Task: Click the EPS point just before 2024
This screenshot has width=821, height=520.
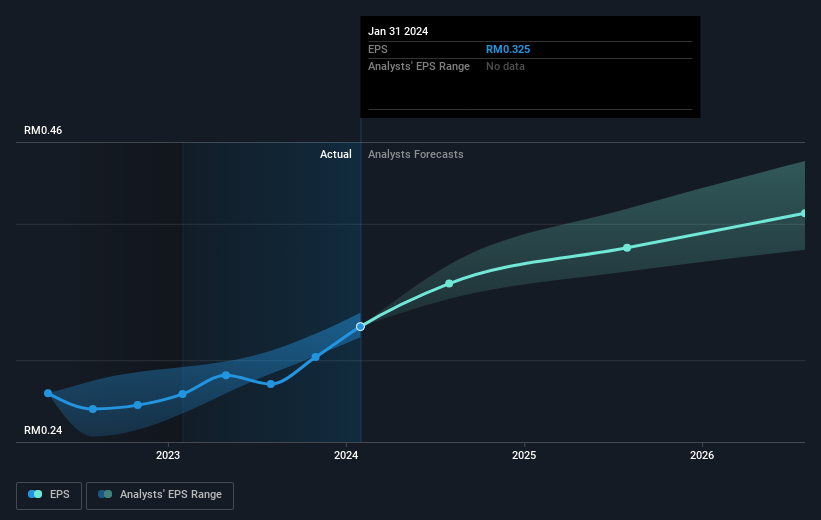Action: pyautogui.click(x=316, y=357)
